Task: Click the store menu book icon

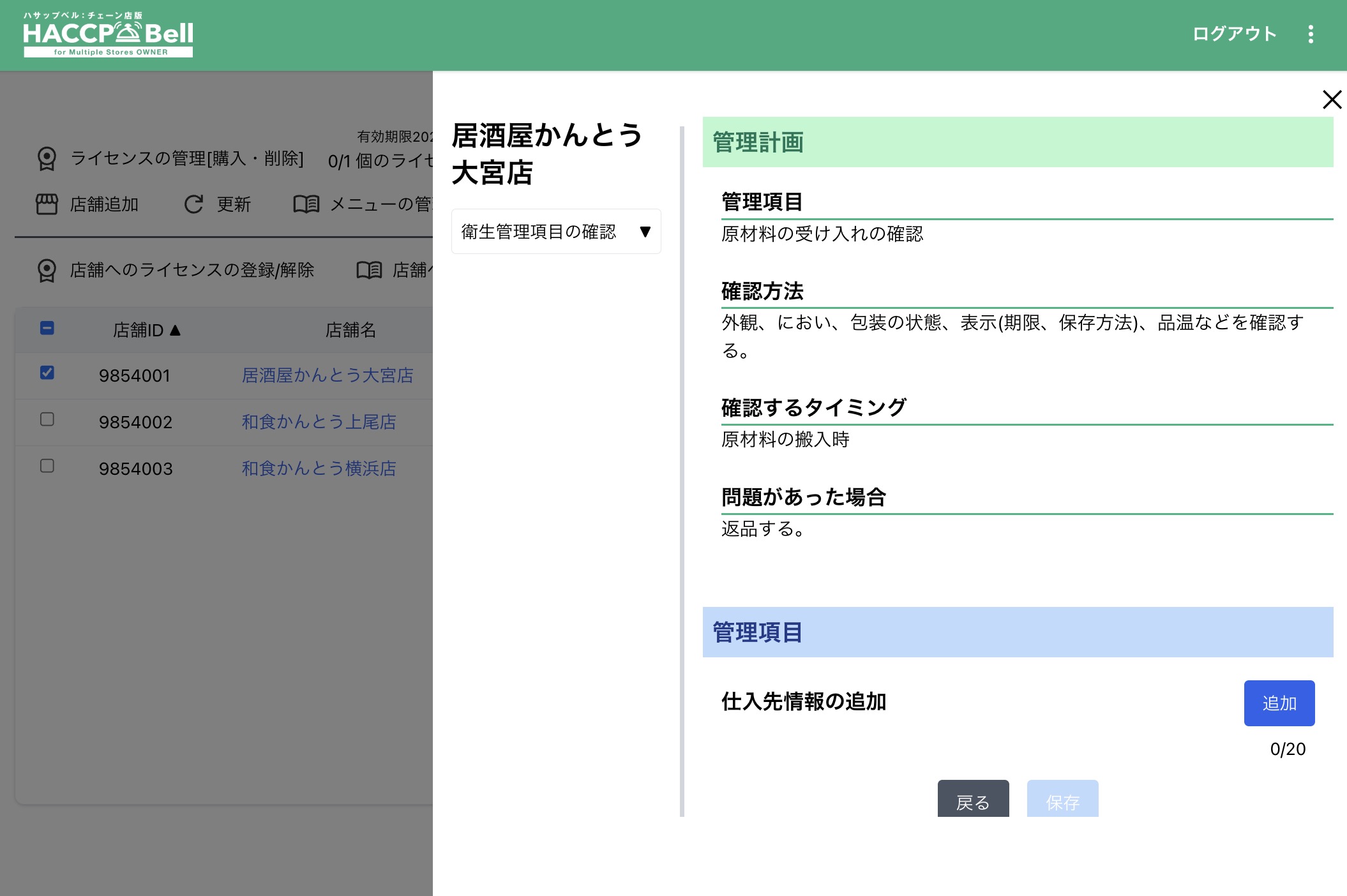Action: click(x=369, y=270)
